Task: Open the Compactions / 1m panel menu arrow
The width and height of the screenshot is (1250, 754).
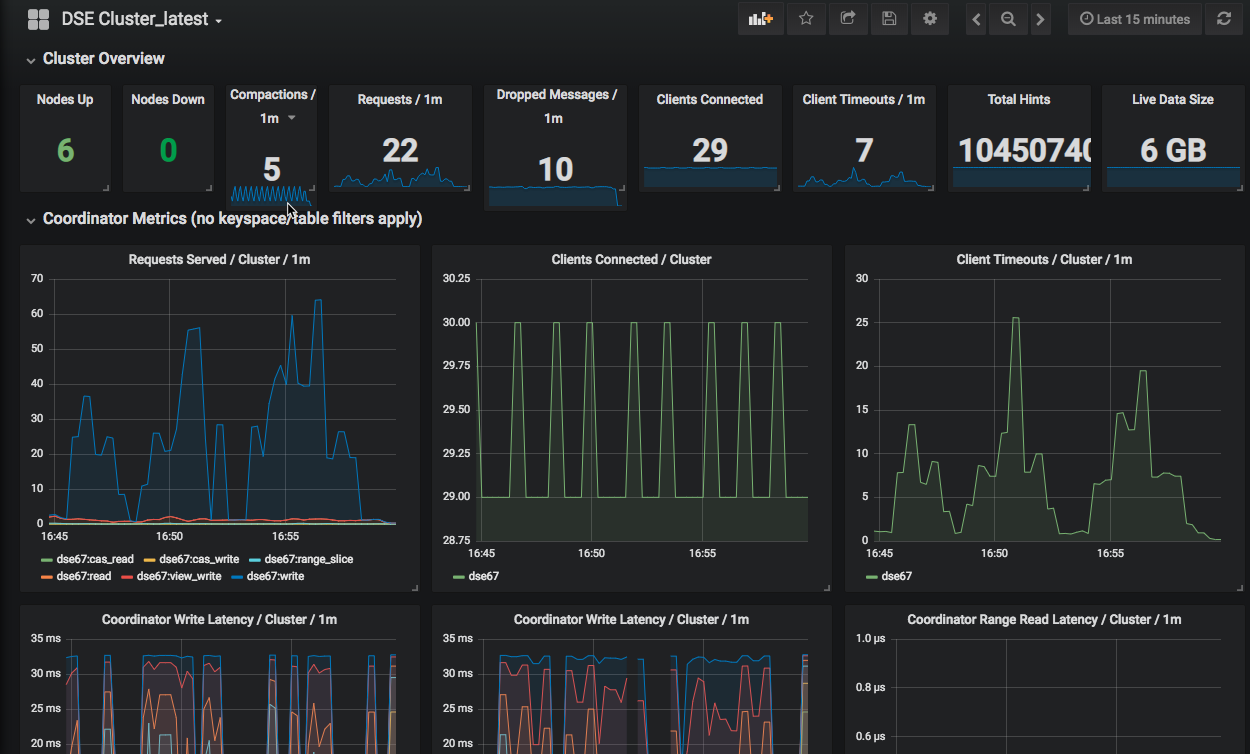Action: (x=292, y=118)
